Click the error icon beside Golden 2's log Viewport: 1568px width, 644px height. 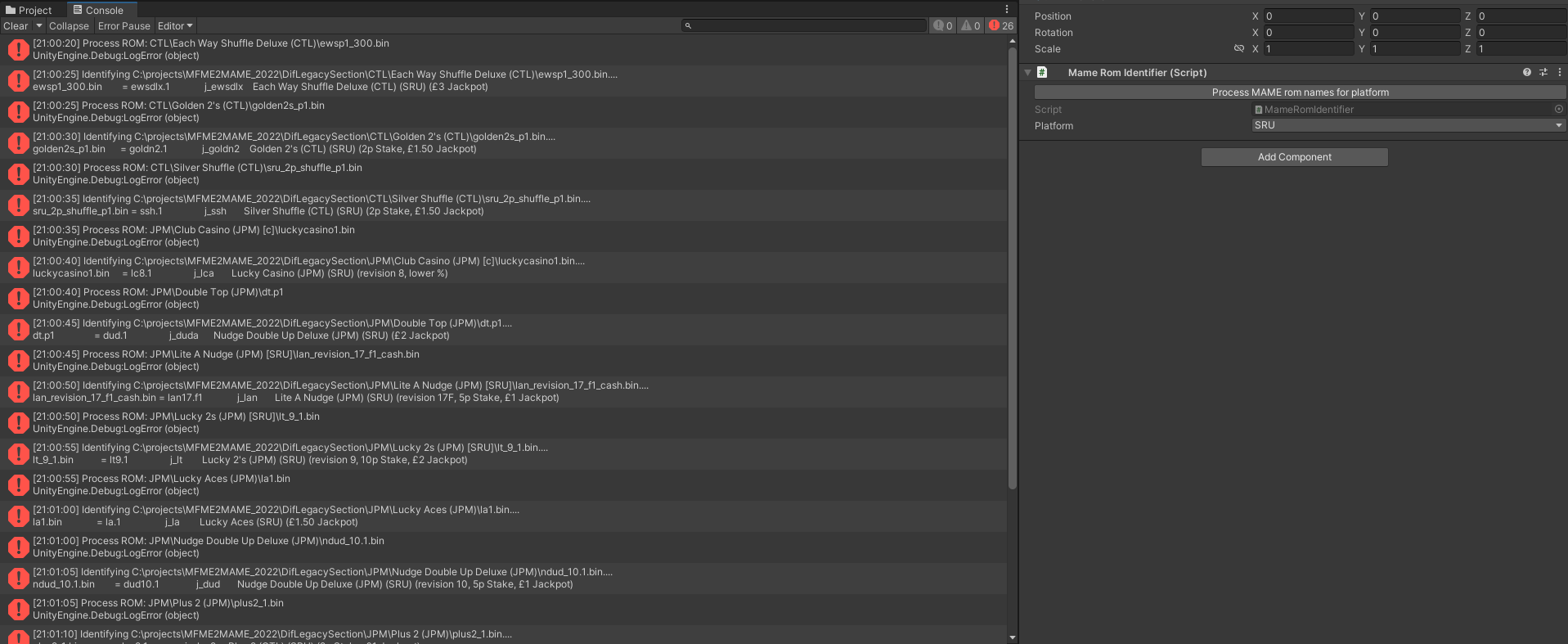18,112
